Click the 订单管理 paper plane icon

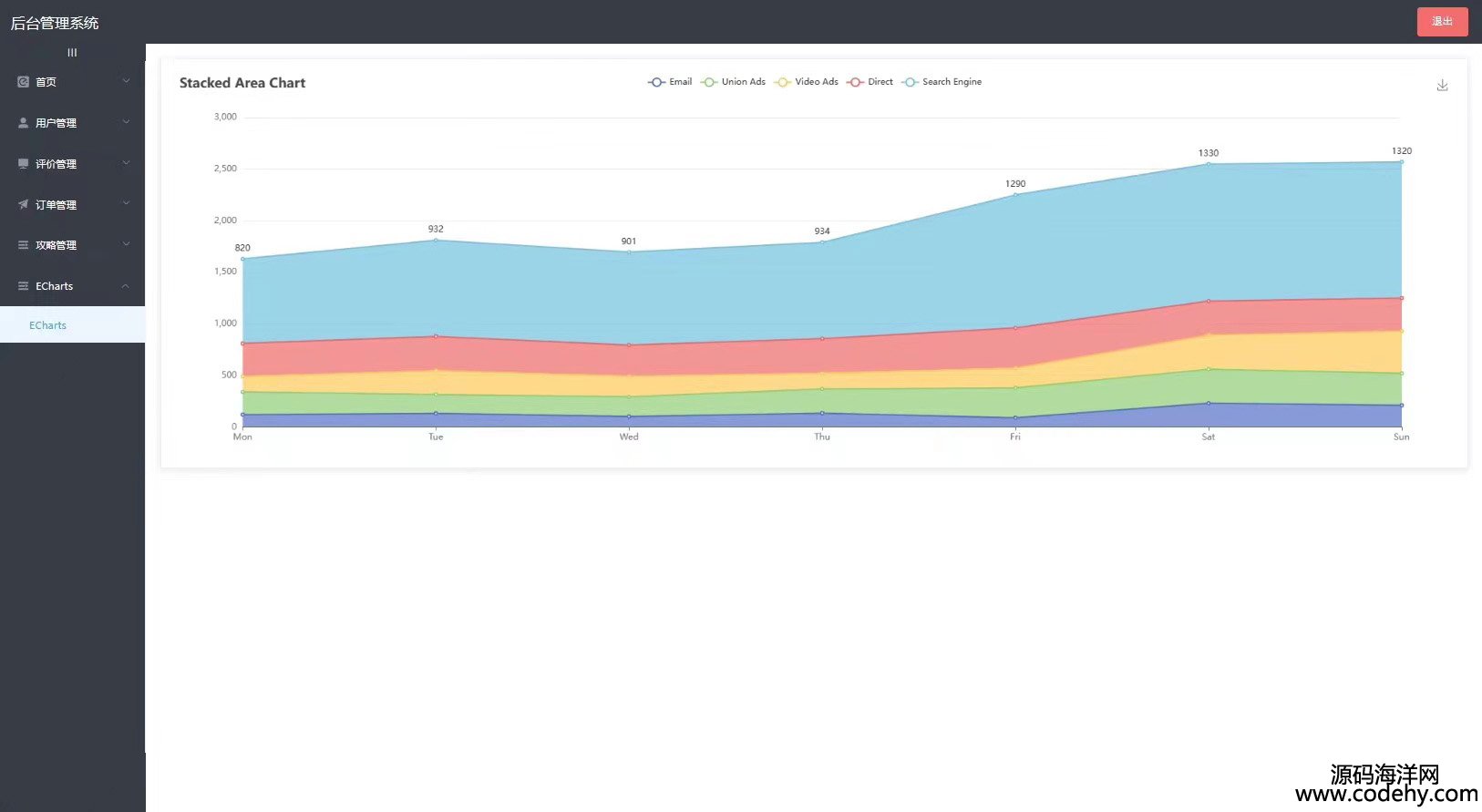tap(24, 205)
